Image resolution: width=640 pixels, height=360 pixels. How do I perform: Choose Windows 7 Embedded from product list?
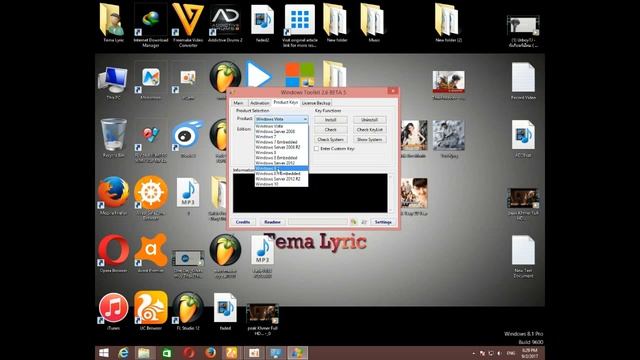click(276, 142)
